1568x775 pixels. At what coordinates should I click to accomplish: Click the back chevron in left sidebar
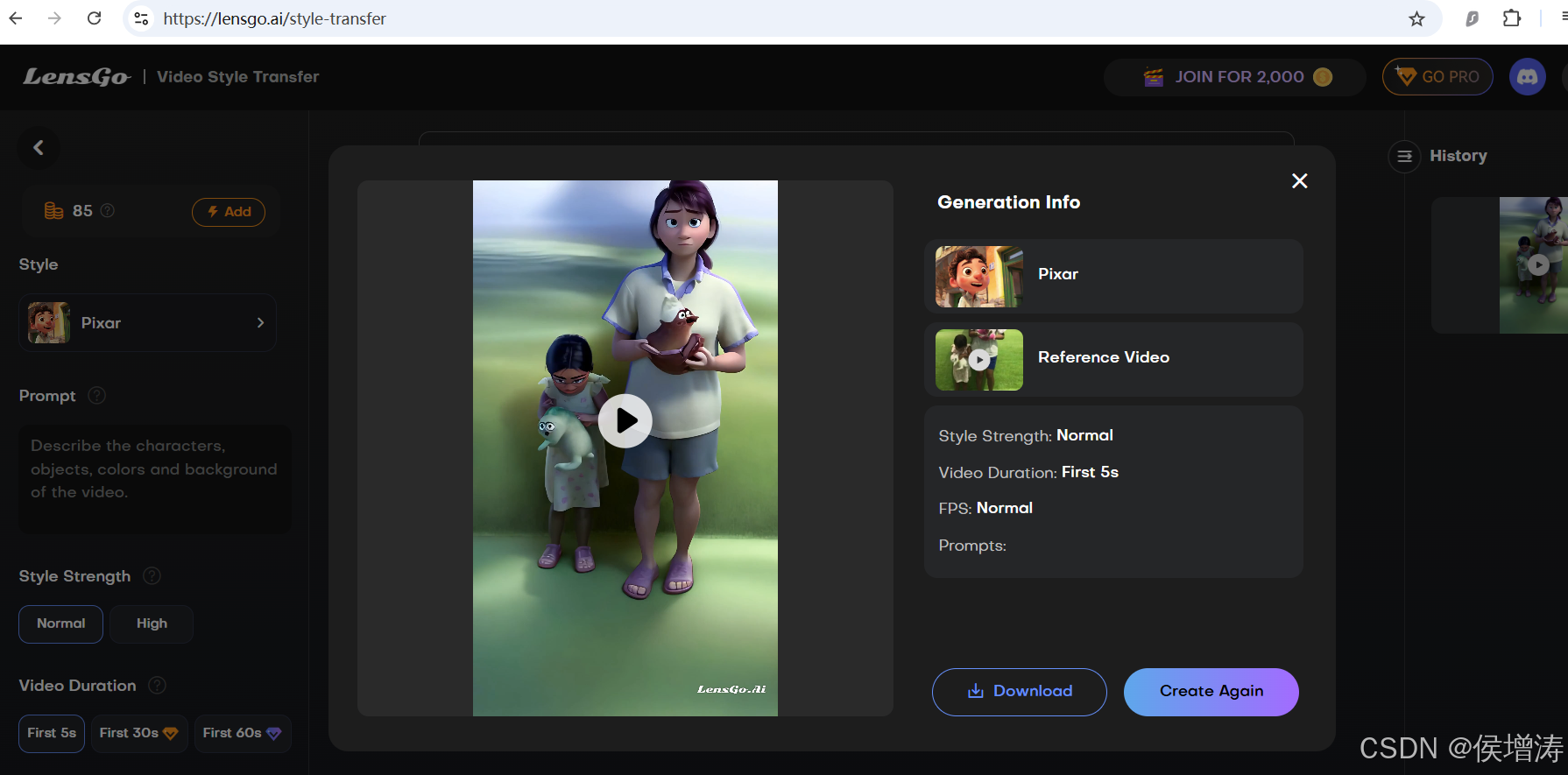(39, 148)
